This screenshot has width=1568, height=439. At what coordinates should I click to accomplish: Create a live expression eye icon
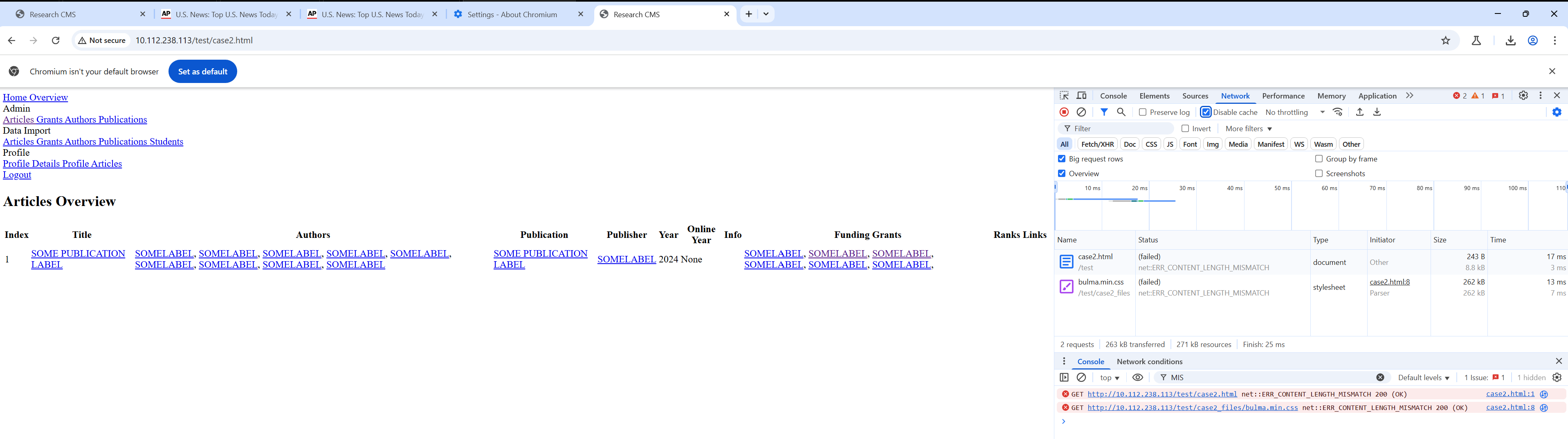(1137, 378)
